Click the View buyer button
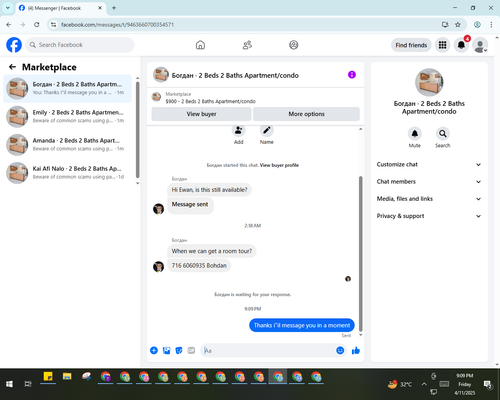 click(201, 114)
